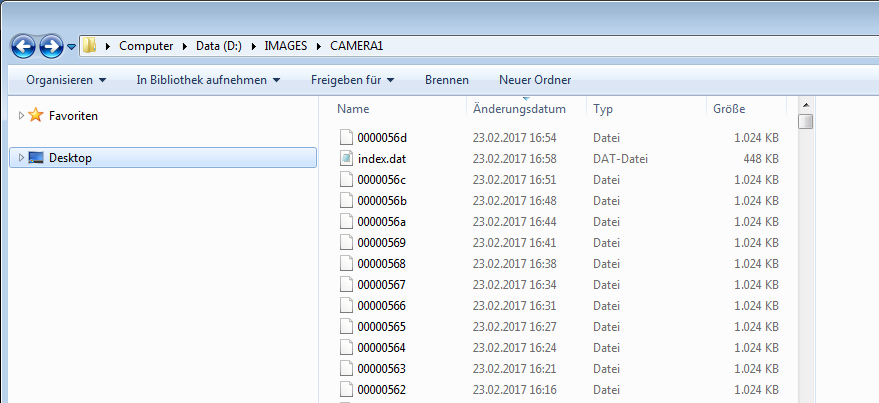The width and height of the screenshot is (879, 403).
Task: Open arrow dropdown between Data (D:) and IMAGES
Action: (x=253, y=47)
